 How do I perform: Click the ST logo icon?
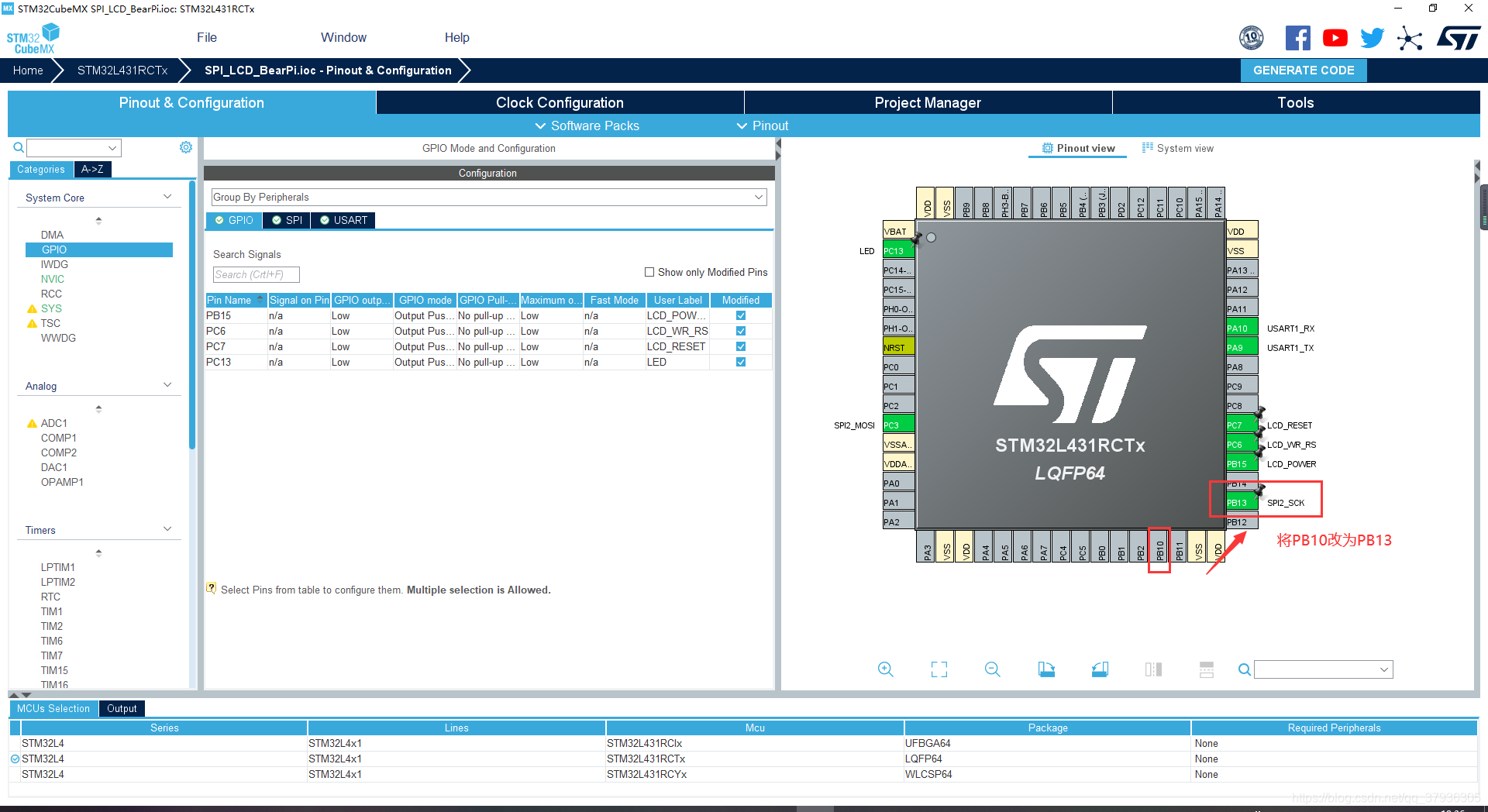tap(1459, 38)
